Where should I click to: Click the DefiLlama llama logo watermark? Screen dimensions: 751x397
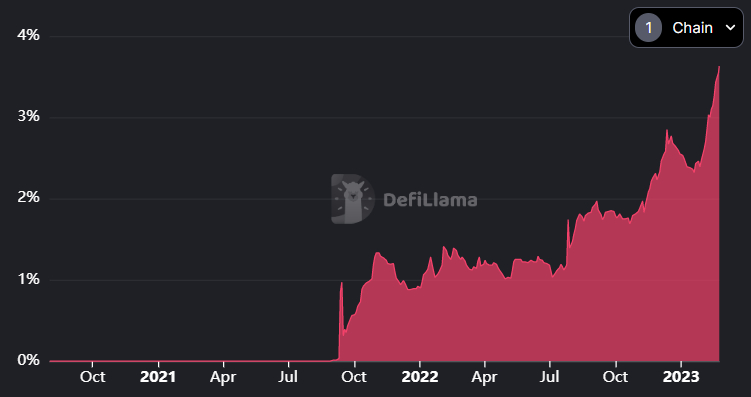pyautogui.click(x=353, y=199)
